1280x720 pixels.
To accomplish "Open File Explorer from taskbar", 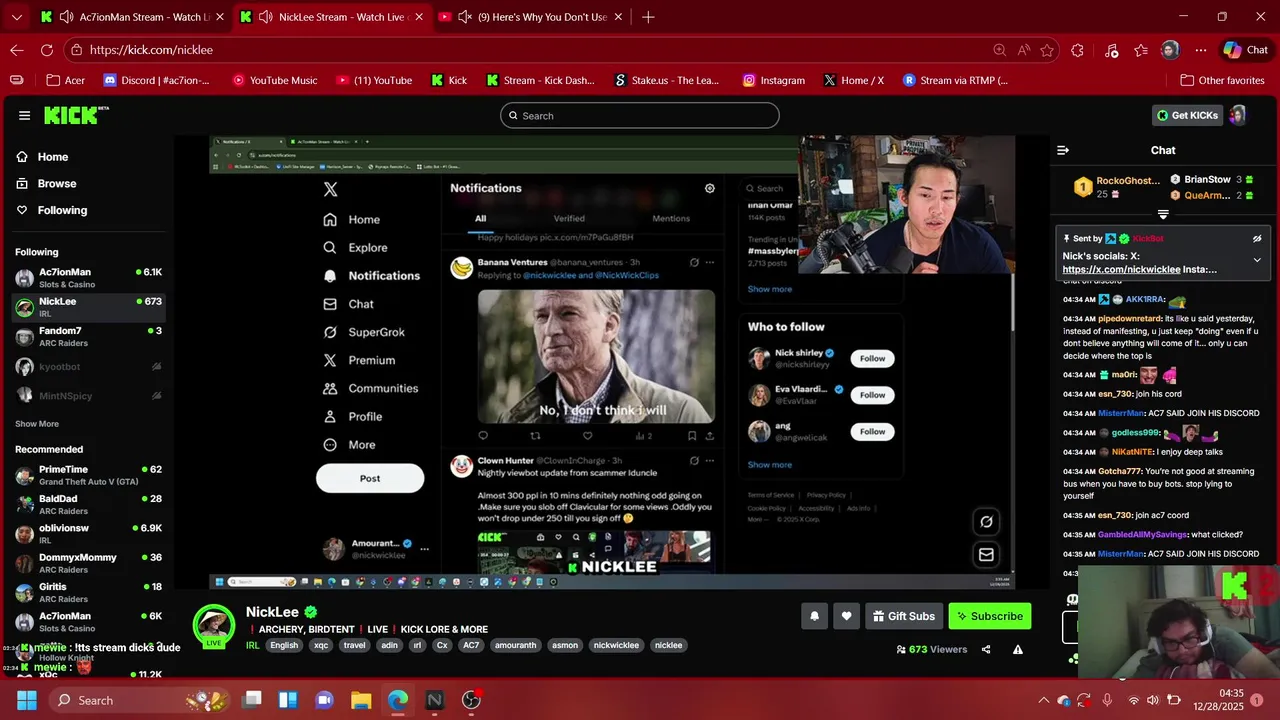I will 361,700.
